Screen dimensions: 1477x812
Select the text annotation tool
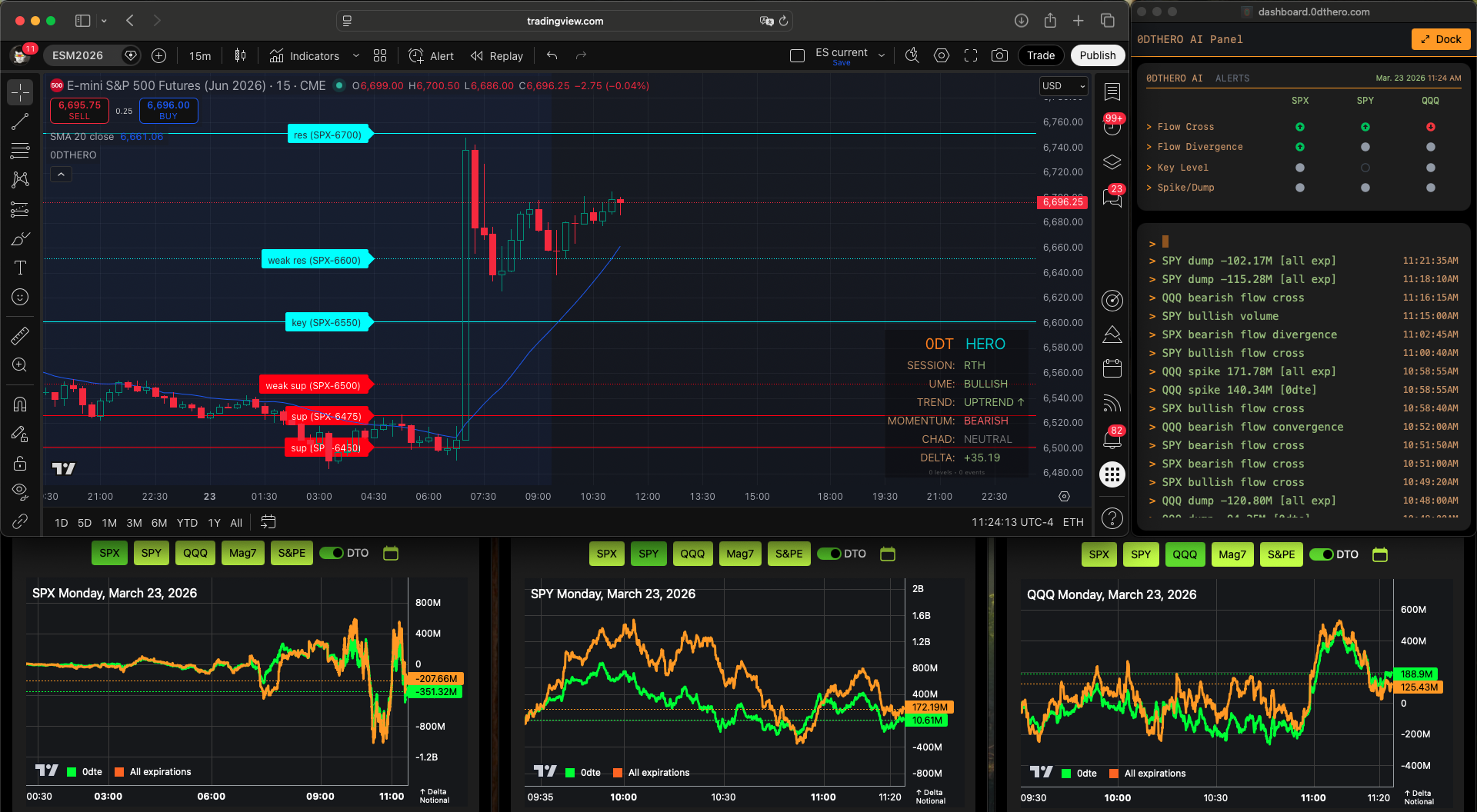(19, 268)
